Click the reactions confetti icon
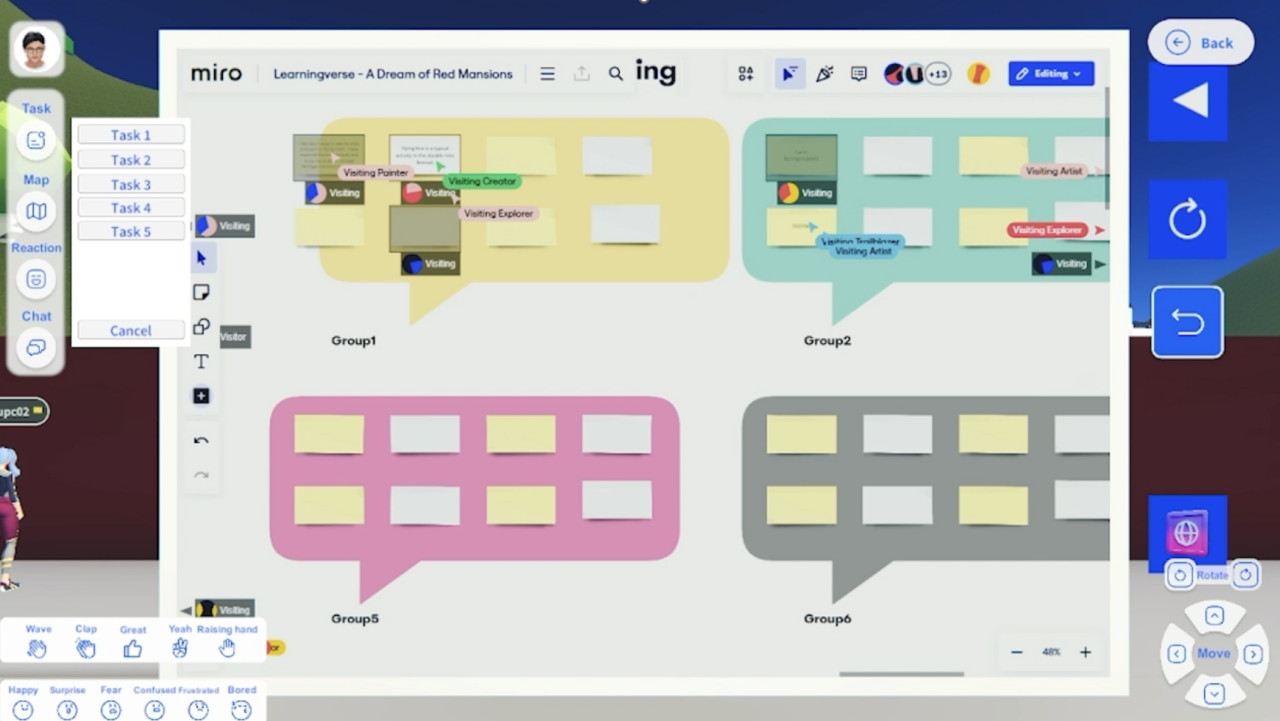 pos(824,73)
